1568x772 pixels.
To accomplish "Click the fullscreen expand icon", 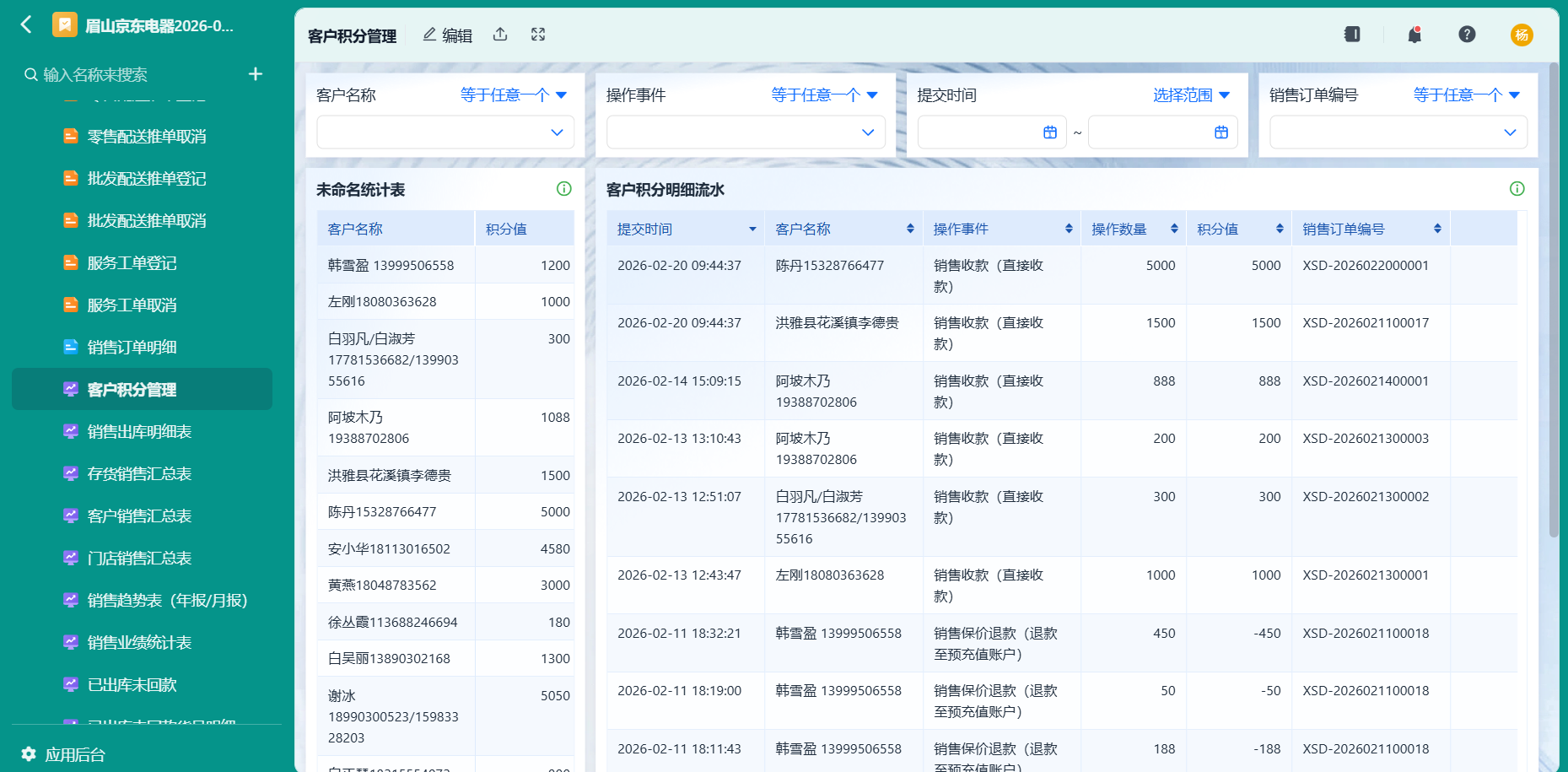I will [538, 35].
